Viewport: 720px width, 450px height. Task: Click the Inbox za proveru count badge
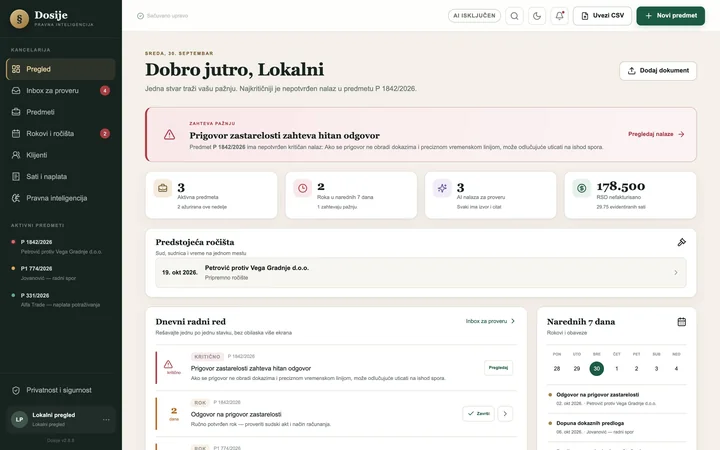[105, 90]
